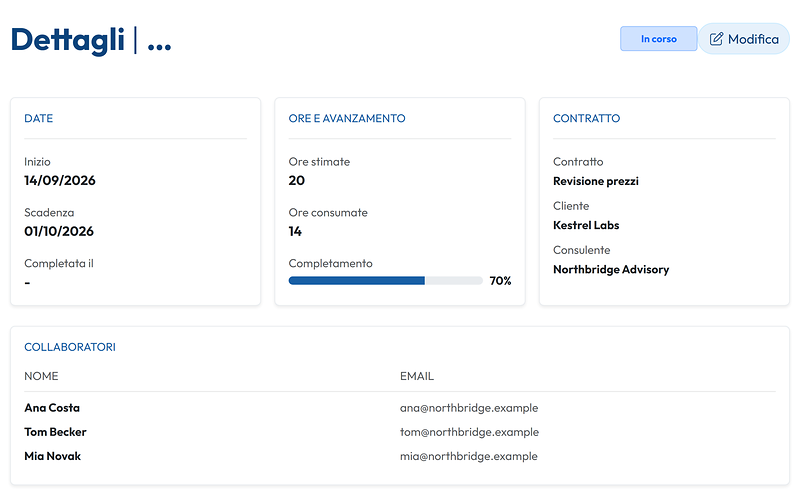Click the COLLABORATORI section heading

pyautogui.click(x=70, y=347)
